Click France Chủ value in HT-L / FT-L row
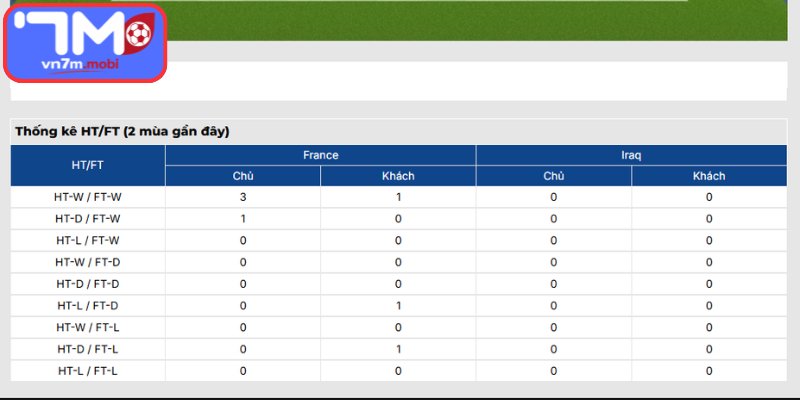800x400 pixels. tap(243, 371)
